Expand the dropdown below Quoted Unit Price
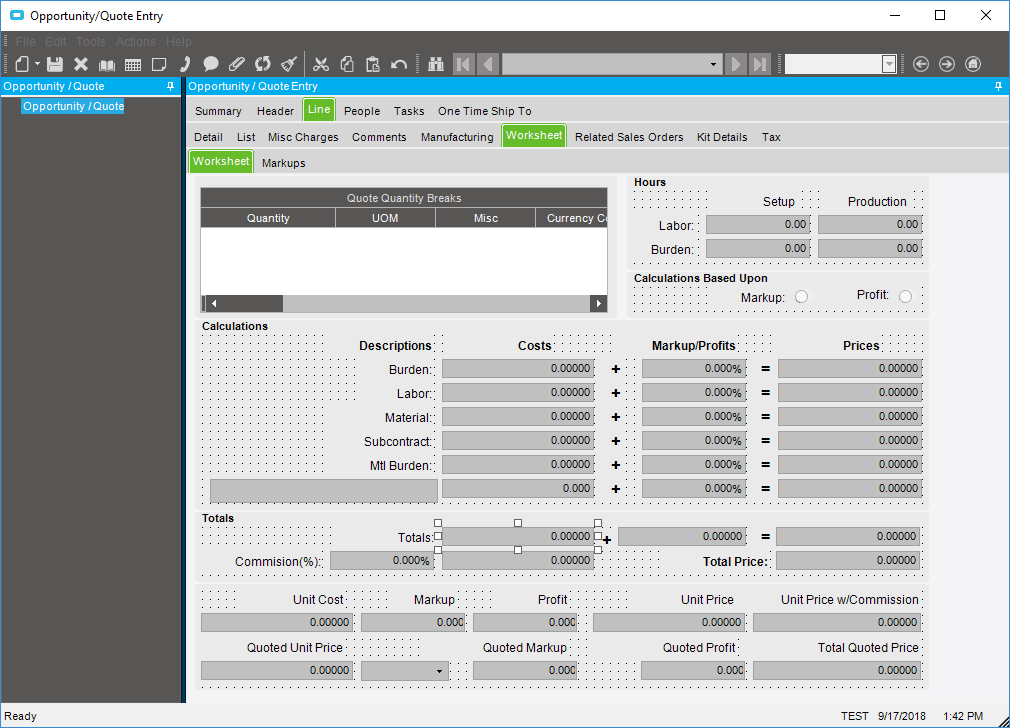The image size is (1010, 728). pyautogui.click(x=440, y=671)
